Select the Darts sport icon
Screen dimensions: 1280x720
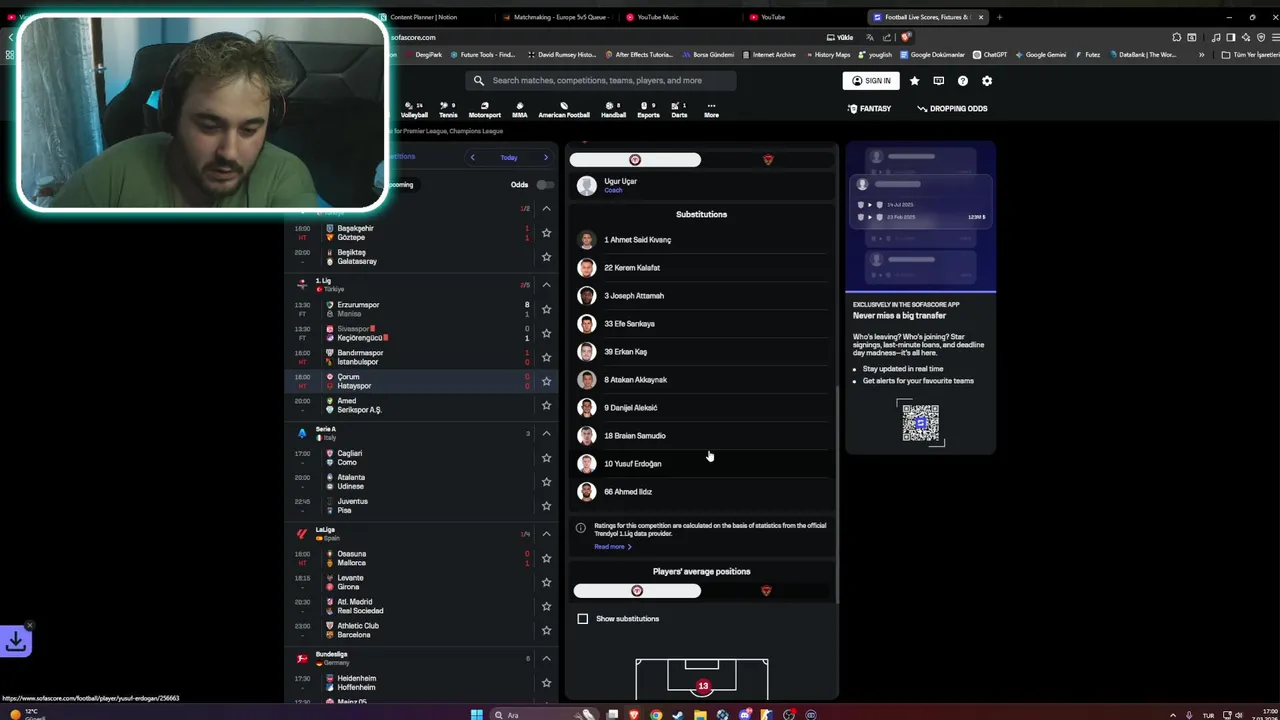click(679, 110)
